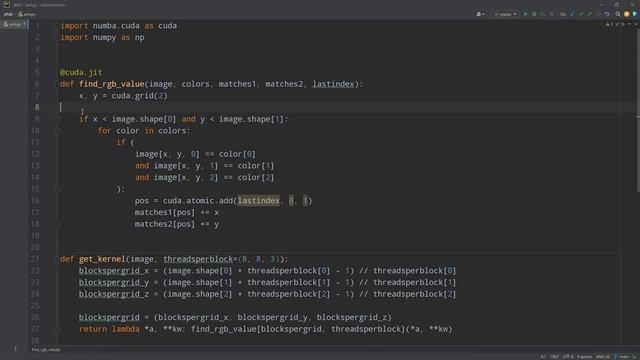Image resolution: width=640 pixels, height=360 pixels.
Task: Click the PyCharm application logo icon
Action: [x=6, y=4]
